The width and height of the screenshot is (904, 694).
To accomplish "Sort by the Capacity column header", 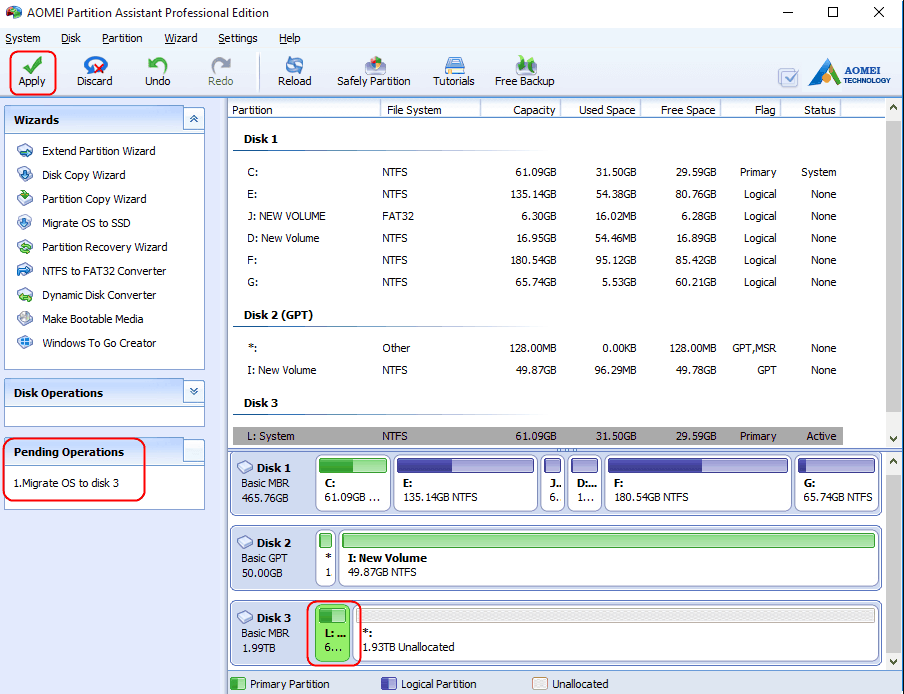I will tap(521, 110).
